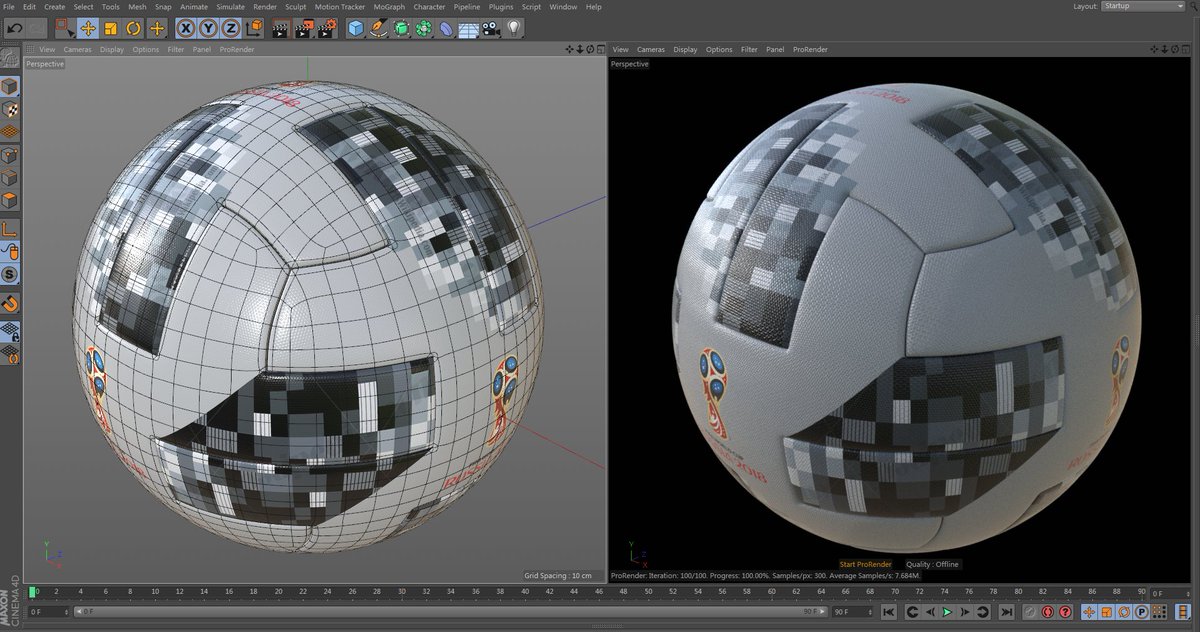Open left viewport Cameras menu
1200x632 pixels.
(x=78, y=49)
